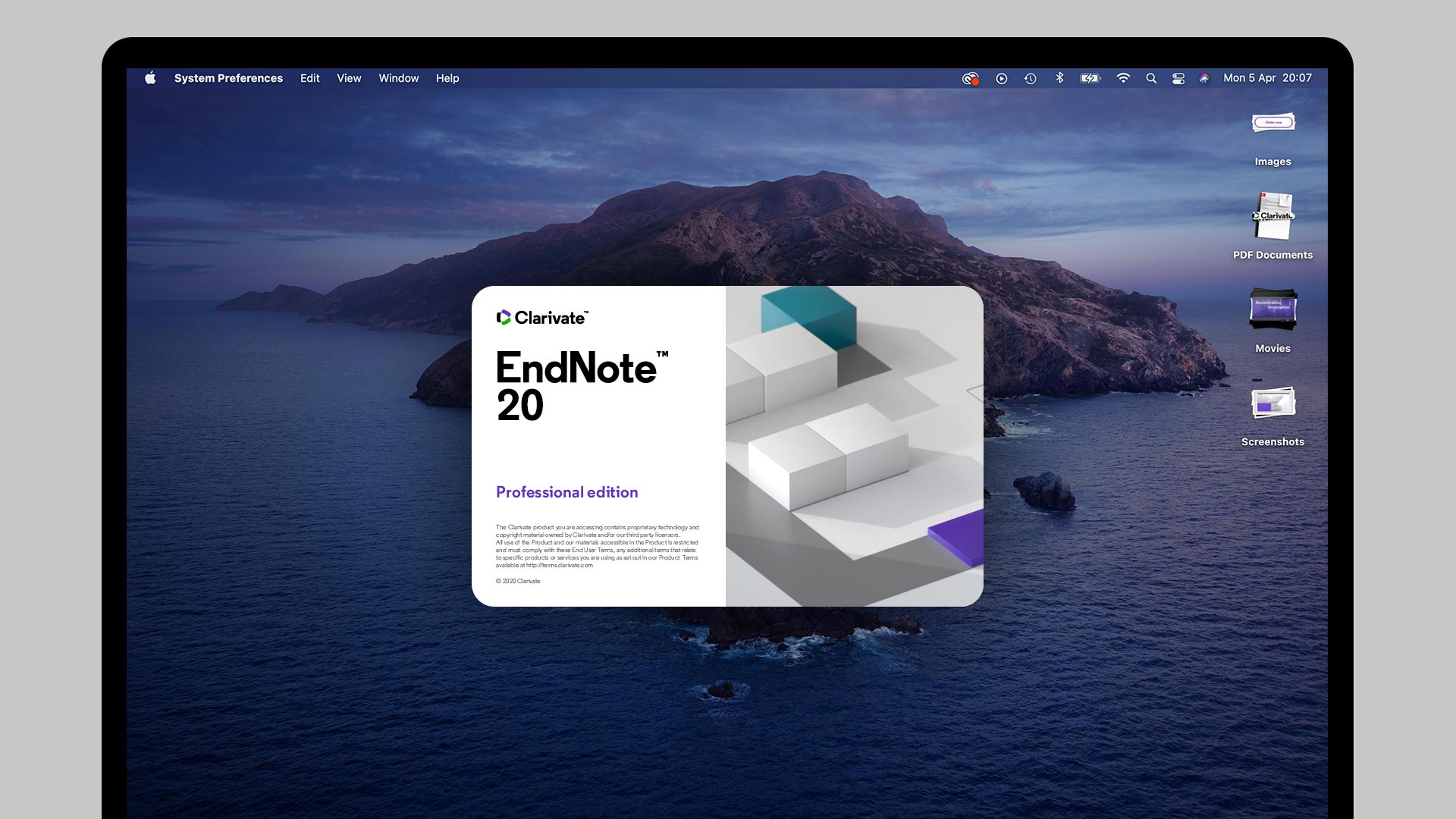The width and height of the screenshot is (1456, 819).
Task: Open the System Preferences menu
Action: [x=228, y=78]
